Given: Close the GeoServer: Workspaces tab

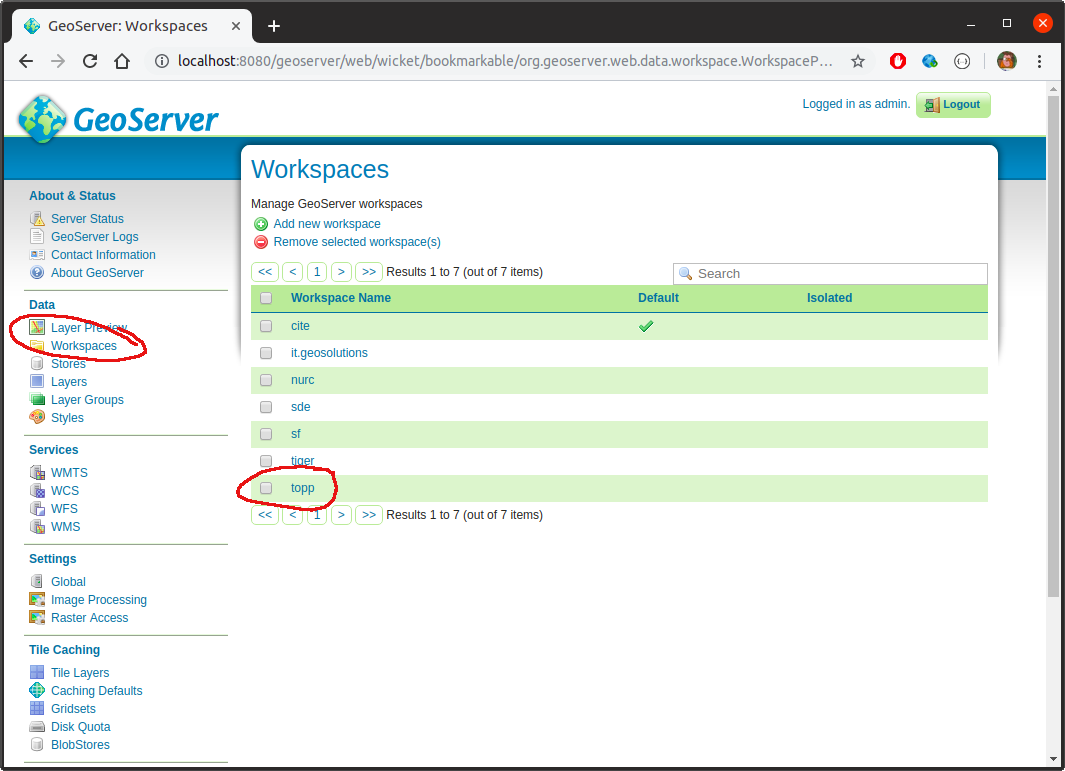Looking at the screenshot, I should pyautogui.click(x=236, y=26).
